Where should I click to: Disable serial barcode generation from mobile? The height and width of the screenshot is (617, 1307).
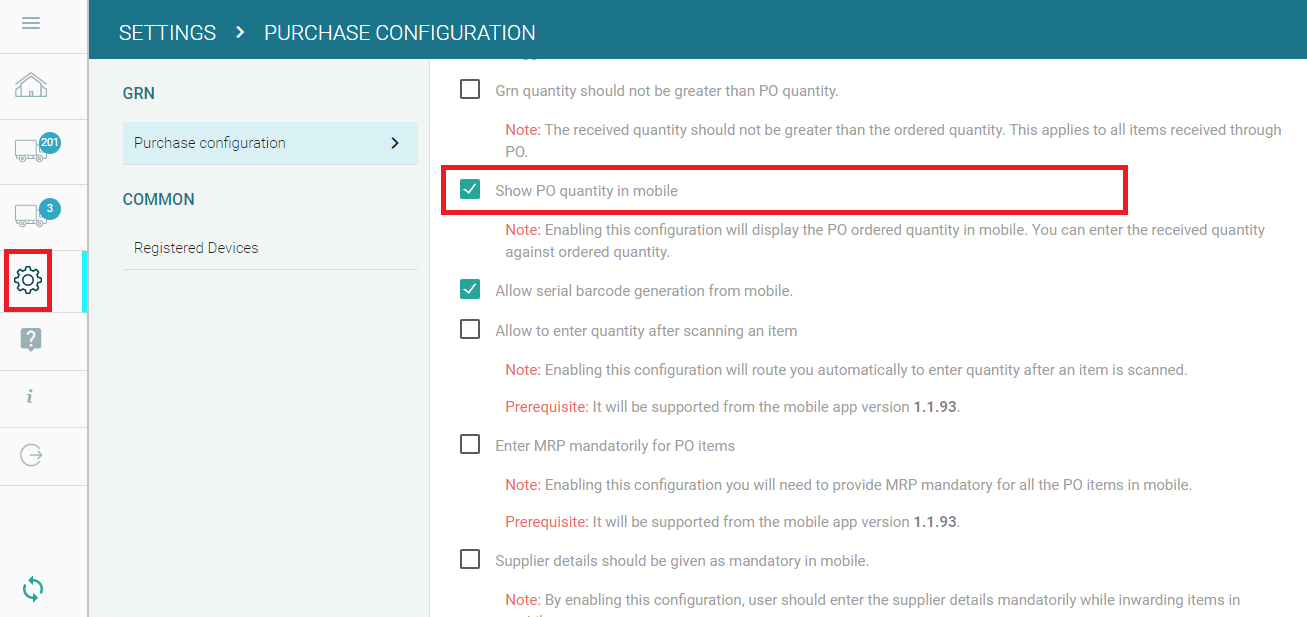click(x=470, y=290)
